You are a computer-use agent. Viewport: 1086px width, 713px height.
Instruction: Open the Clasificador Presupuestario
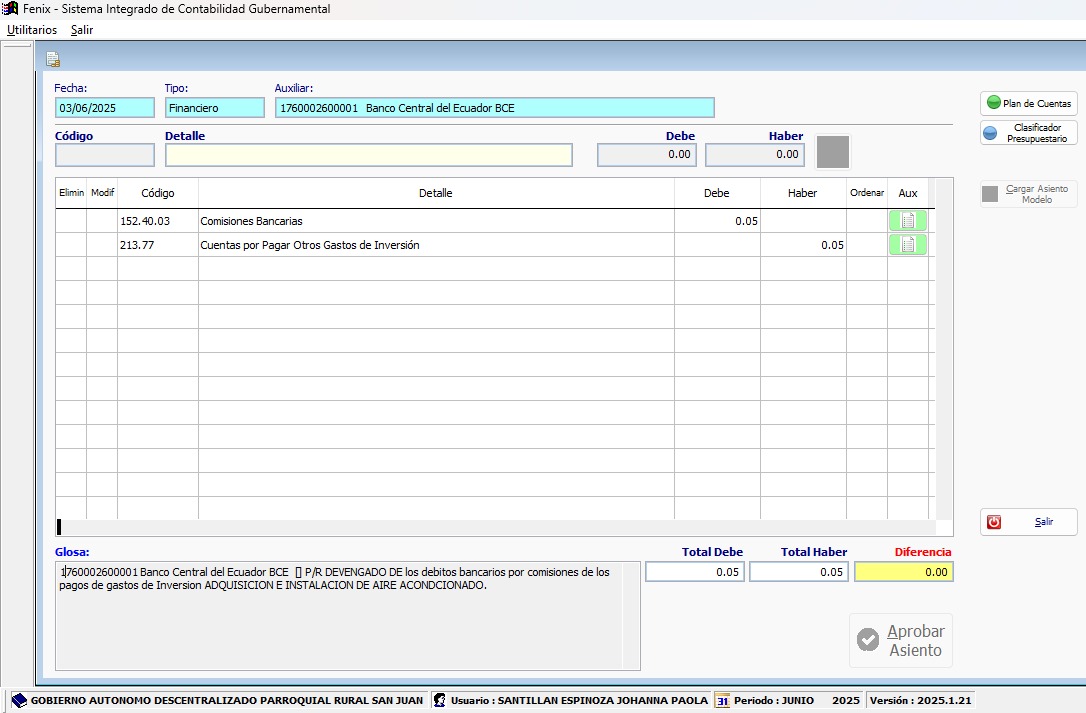[x=1028, y=133]
